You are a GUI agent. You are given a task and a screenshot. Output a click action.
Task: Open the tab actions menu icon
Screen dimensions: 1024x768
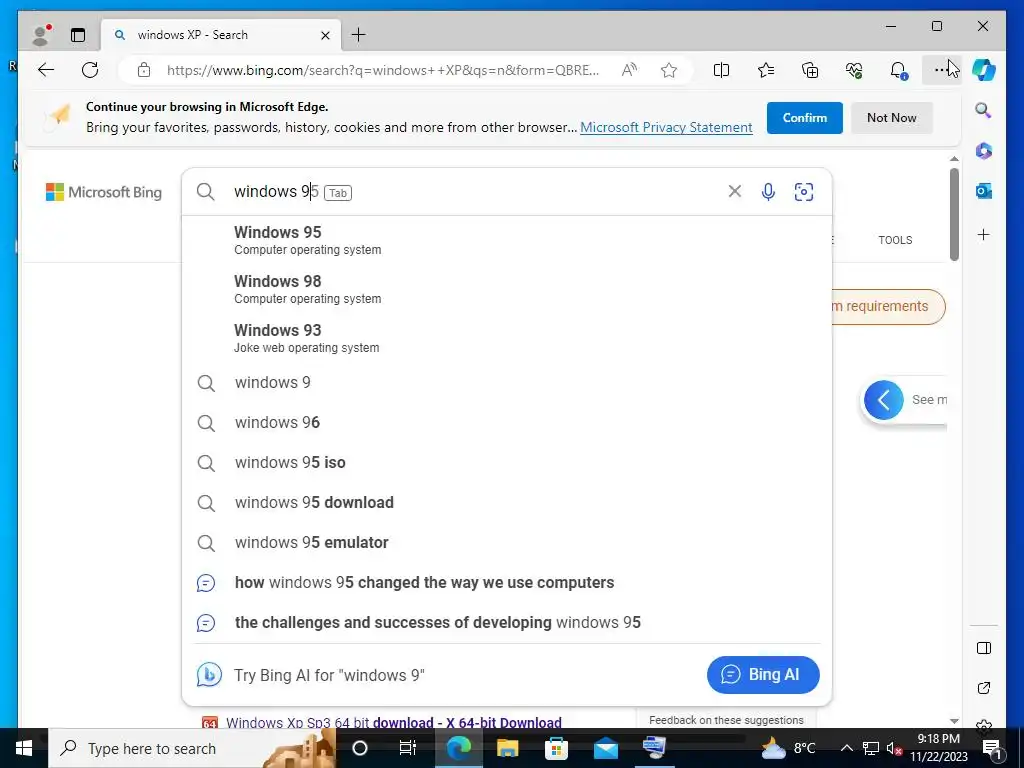click(x=78, y=35)
